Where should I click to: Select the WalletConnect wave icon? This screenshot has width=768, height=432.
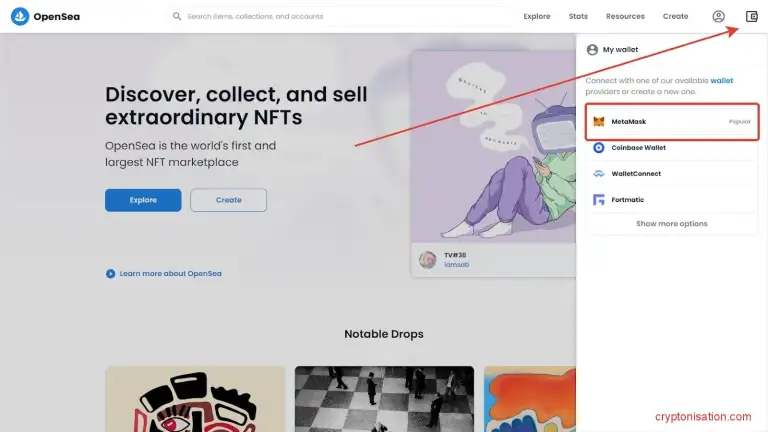[x=599, y=173]
